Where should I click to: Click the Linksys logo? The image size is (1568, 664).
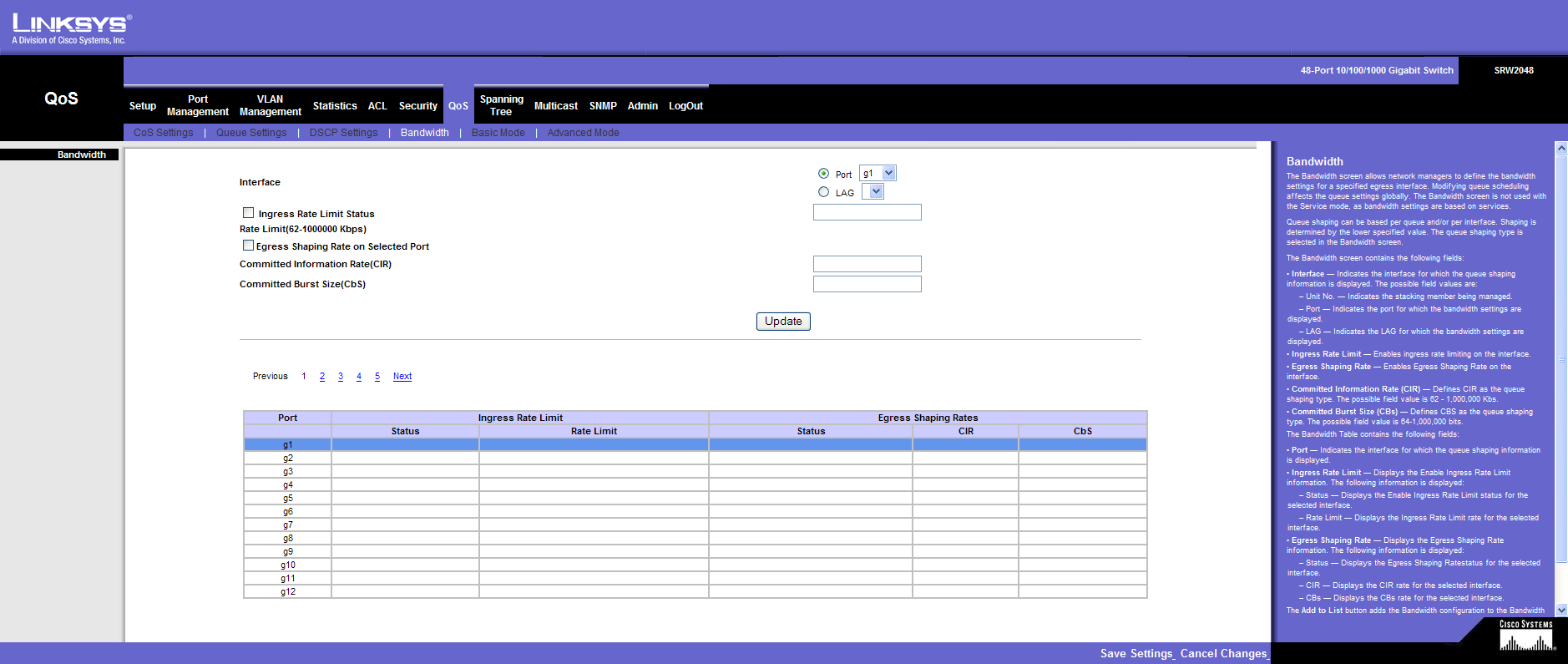point(71,28)
